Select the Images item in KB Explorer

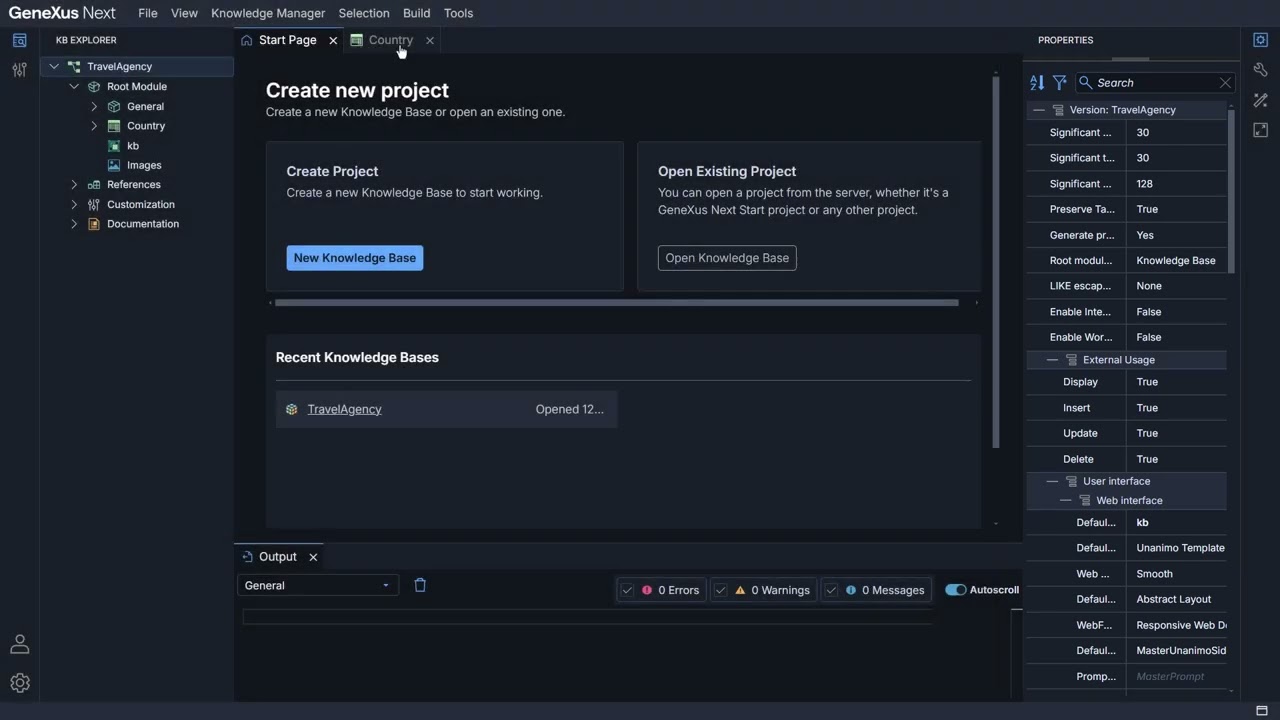pos(144,165)
